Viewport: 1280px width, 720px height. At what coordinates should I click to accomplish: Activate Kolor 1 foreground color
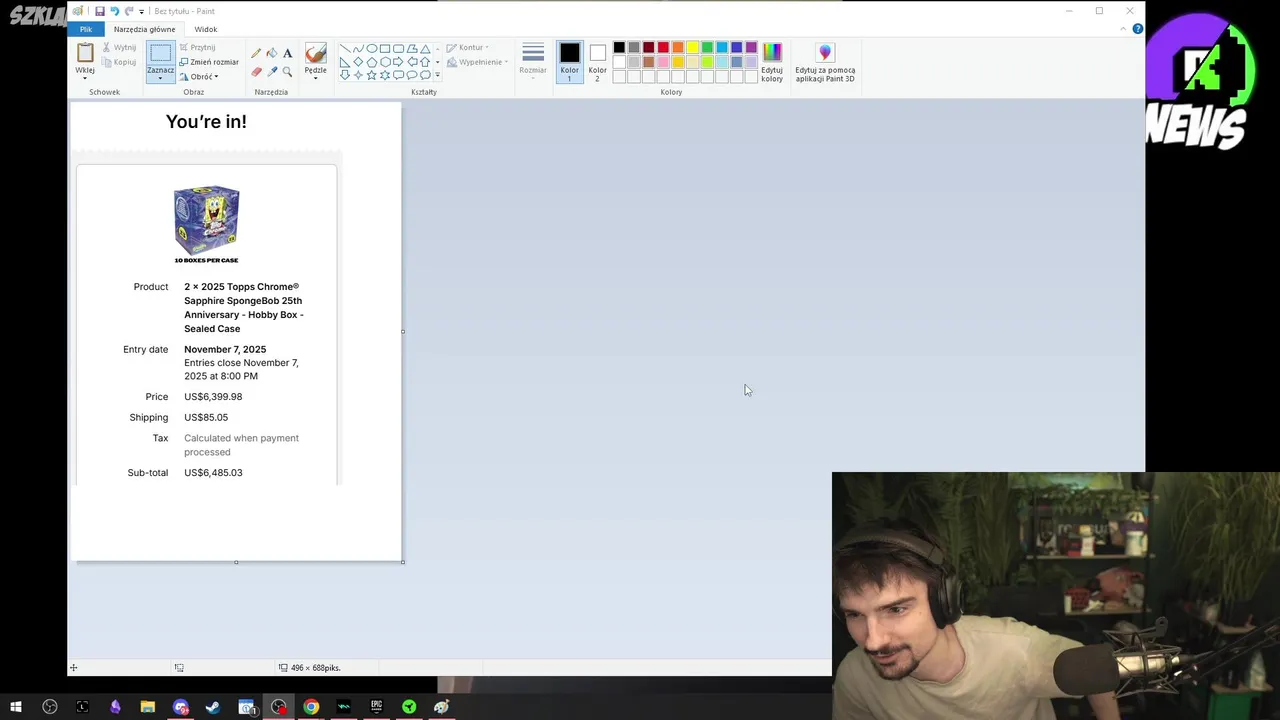click(x=570, y=61)
